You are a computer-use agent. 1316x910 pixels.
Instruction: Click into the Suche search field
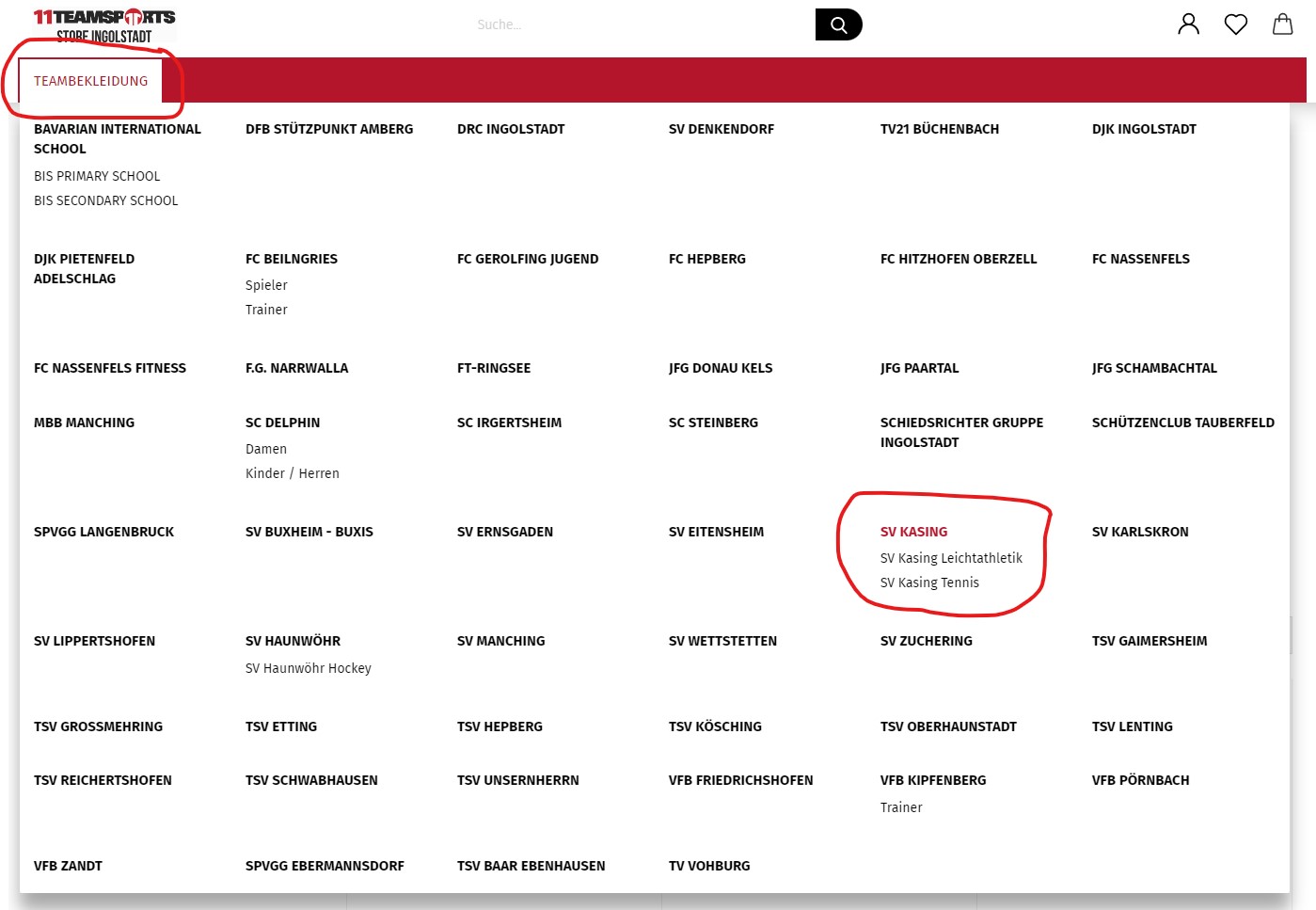(642, 24)
